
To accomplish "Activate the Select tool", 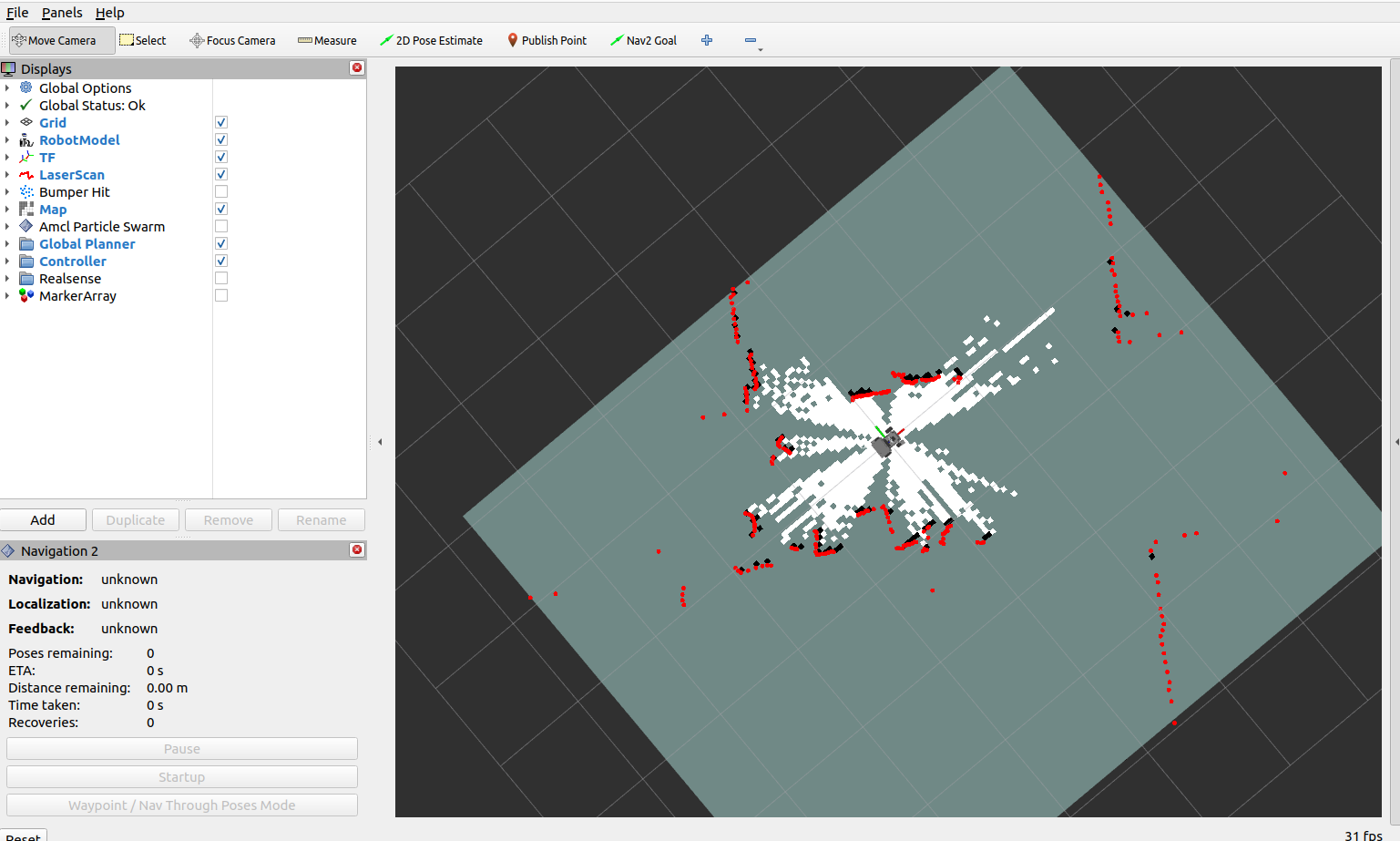I will point(143,40).
